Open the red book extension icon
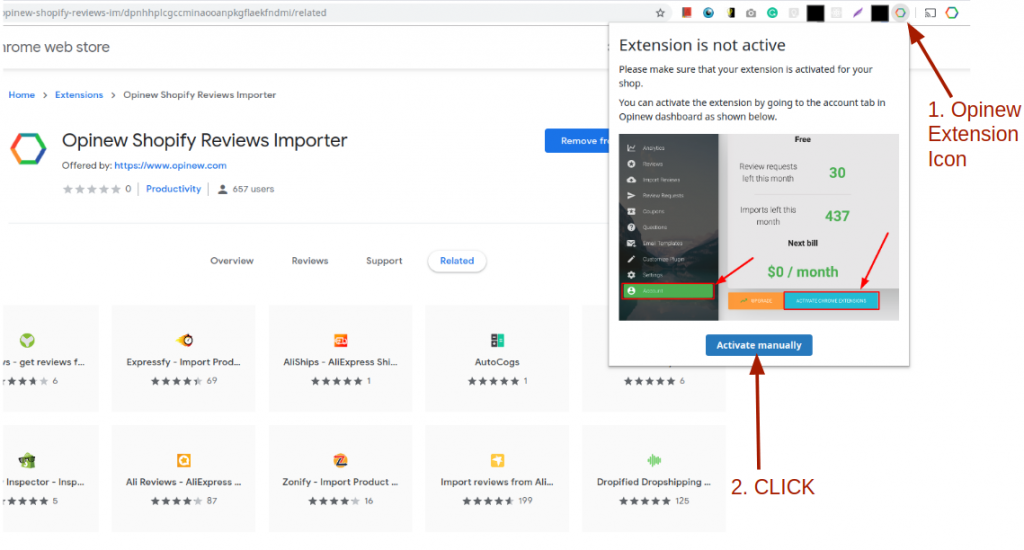This screenshot has width=1024, height=550. 686,12
